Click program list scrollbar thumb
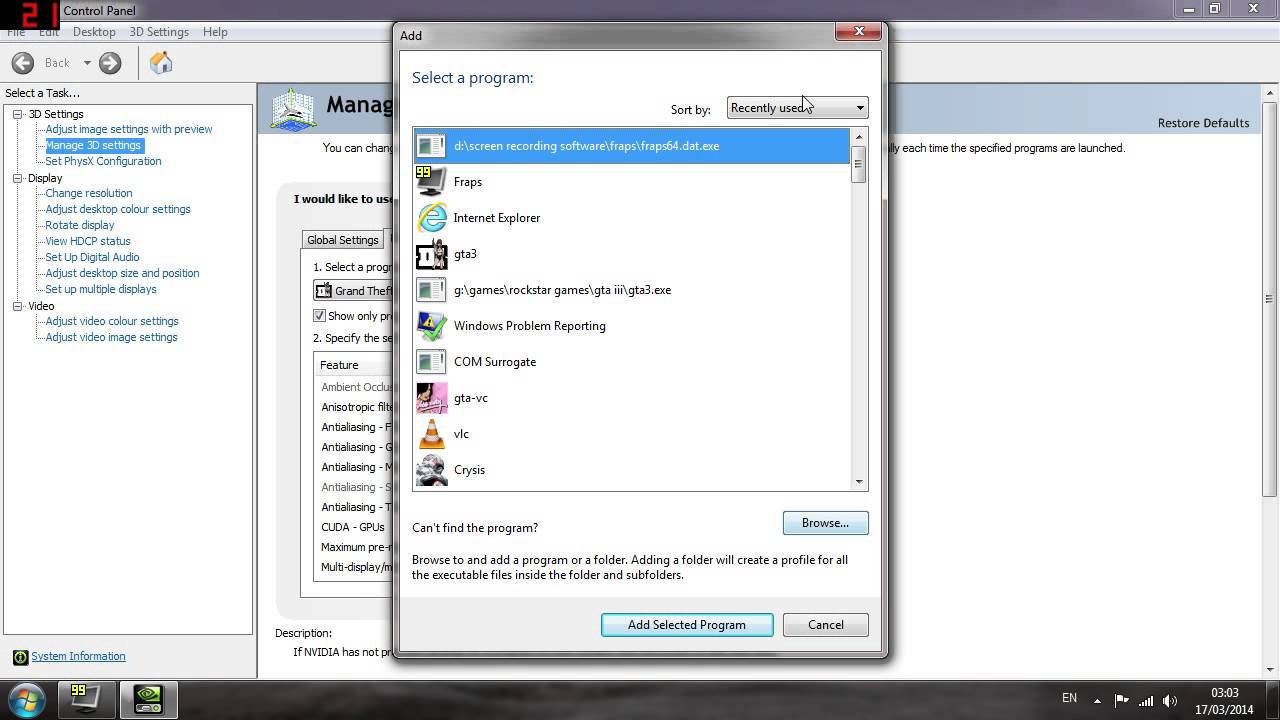This screenshot has height=720, width=1280. [858, 164]
